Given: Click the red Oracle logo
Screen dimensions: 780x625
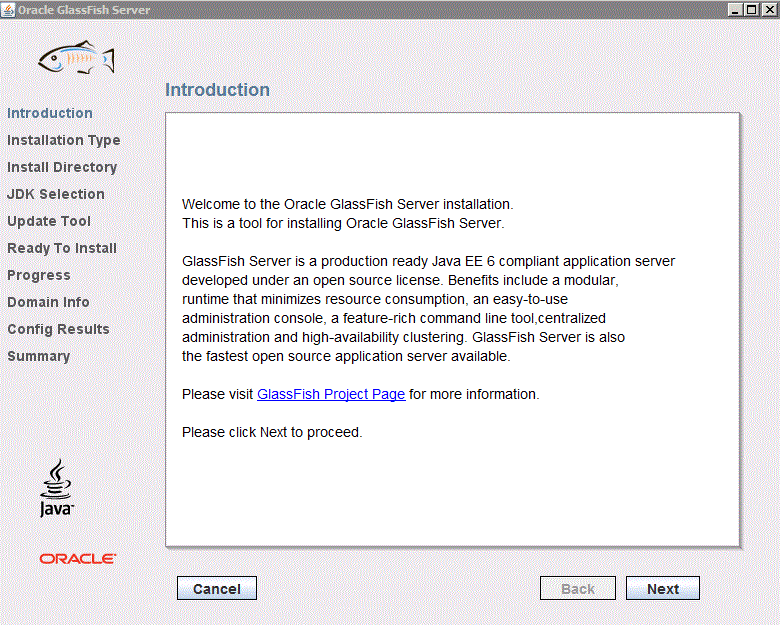Looking at the screenshot, I should tap(78, 559).
